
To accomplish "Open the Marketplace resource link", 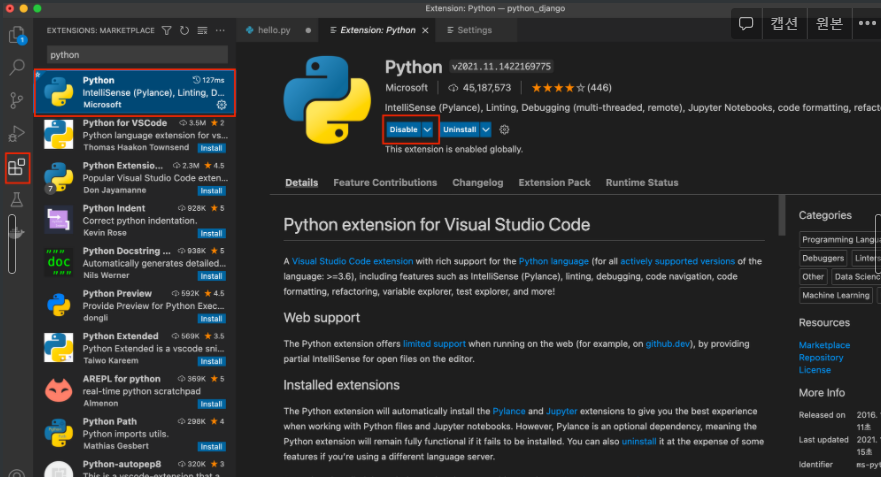I will point(824,345).
